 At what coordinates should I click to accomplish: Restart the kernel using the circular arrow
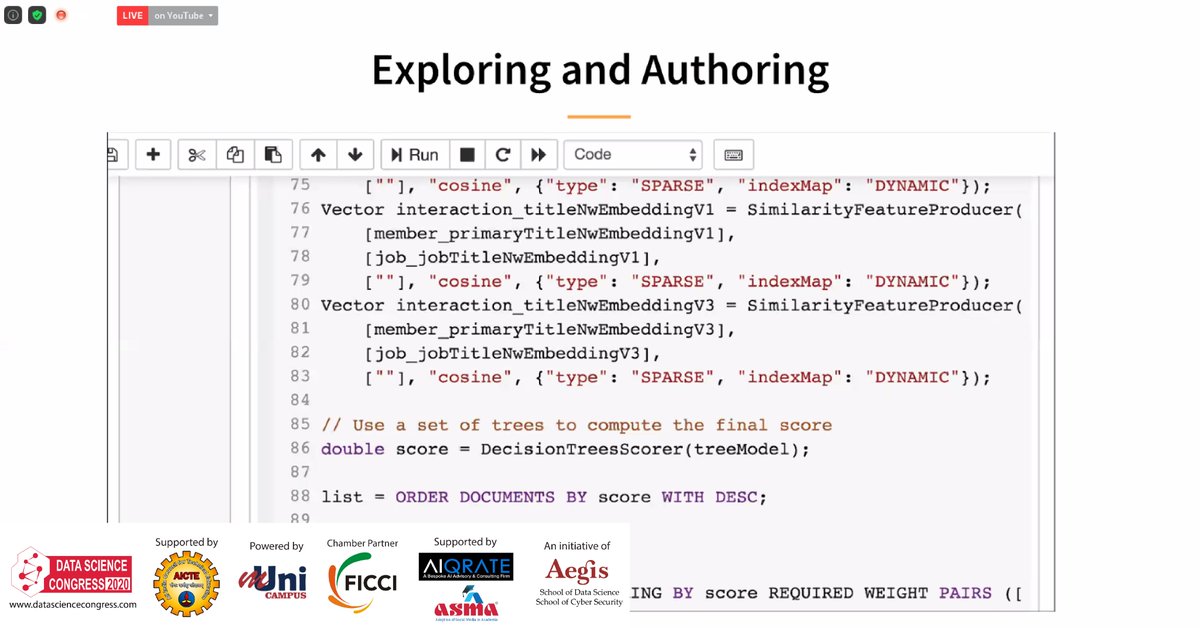click(503, 154)
